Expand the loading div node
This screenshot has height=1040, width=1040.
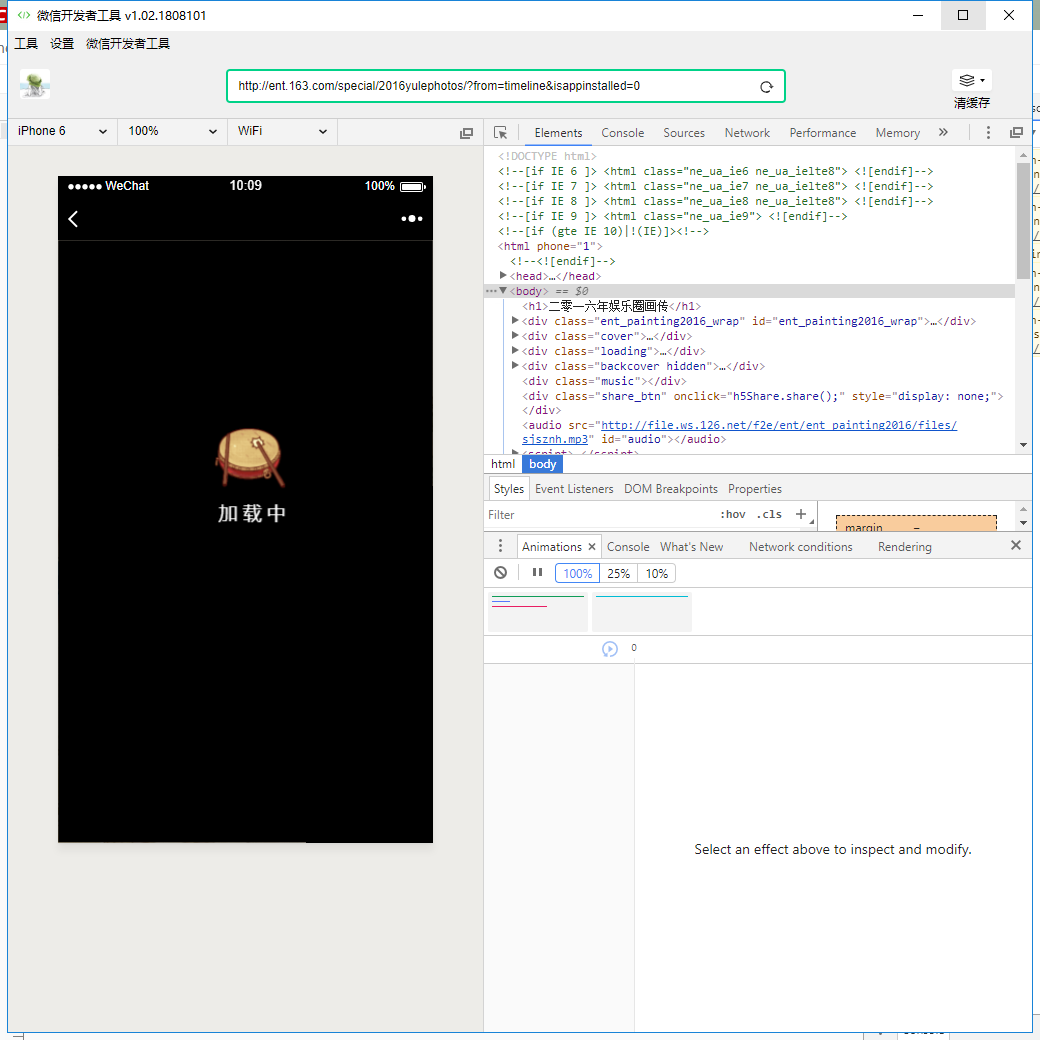515,350
